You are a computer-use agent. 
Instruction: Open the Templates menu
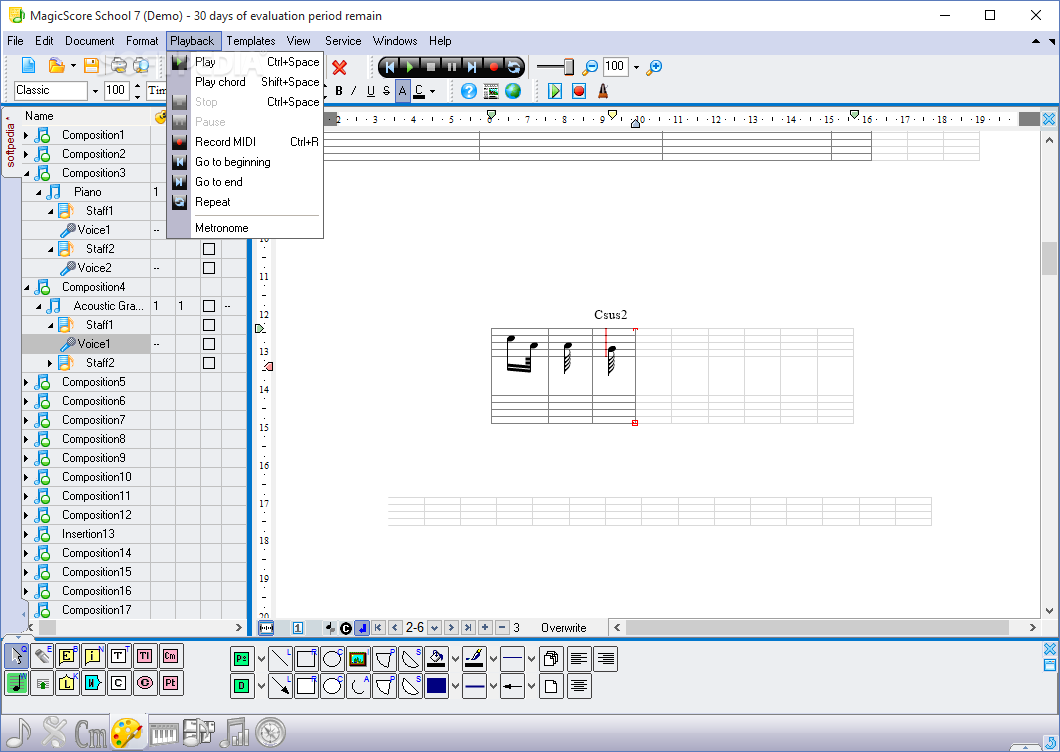click(251, 41)
